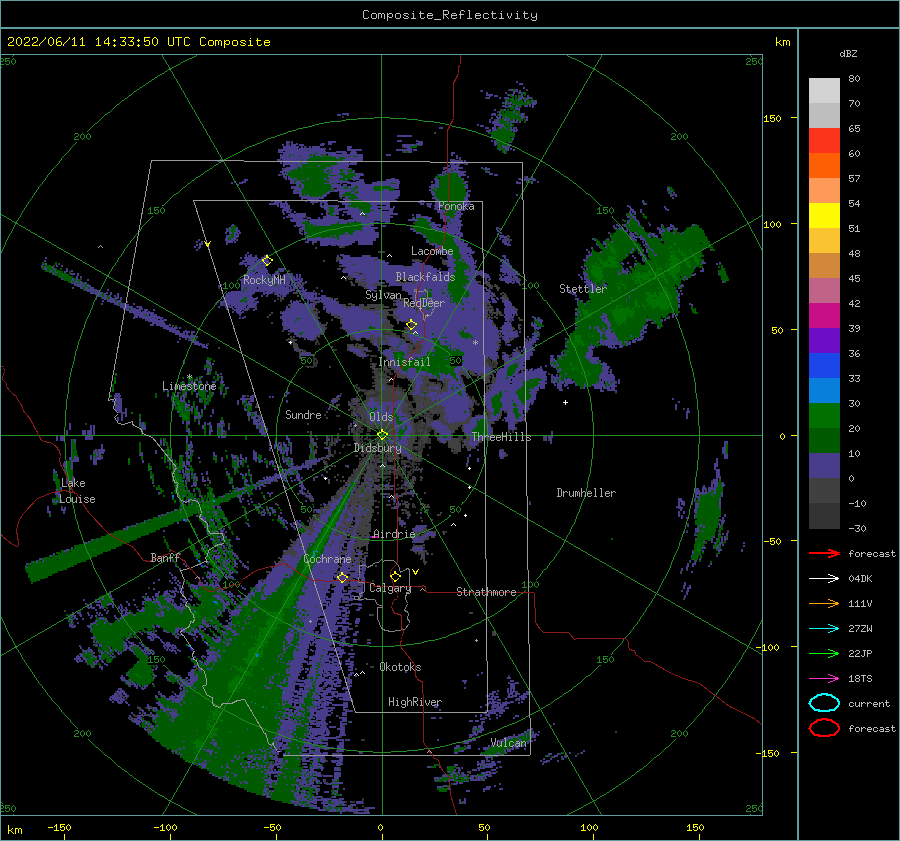The image size is (900, 841).
Task: Click the Drumheller label
Action: pos(586,493)
